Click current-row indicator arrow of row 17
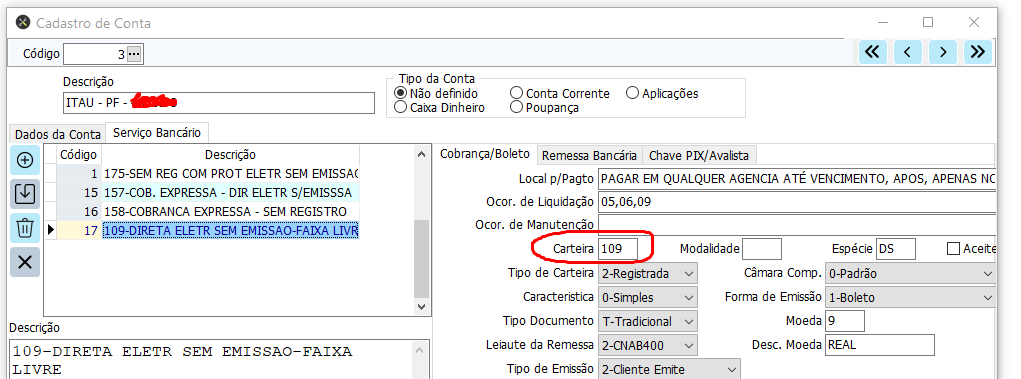The height and width of the screenshot is (379, 1021). click(51, 231)
